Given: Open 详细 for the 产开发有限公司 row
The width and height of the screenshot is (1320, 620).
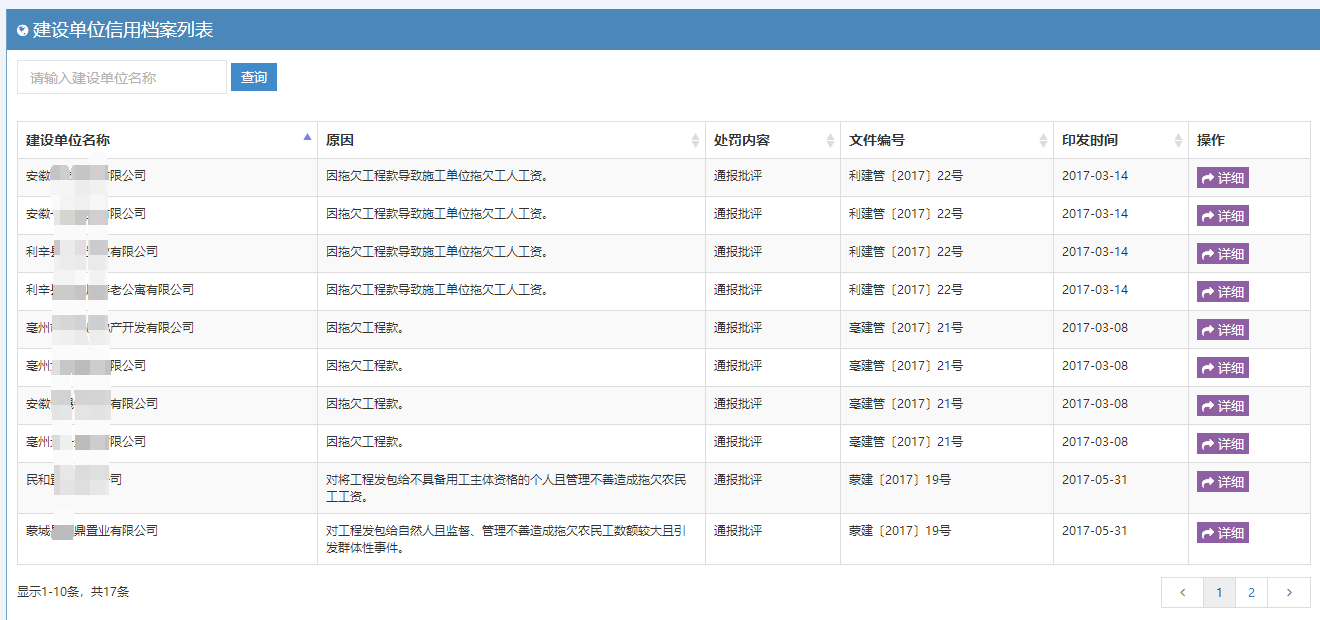Looking at the screenshot, I should [x=1223, y=330].
